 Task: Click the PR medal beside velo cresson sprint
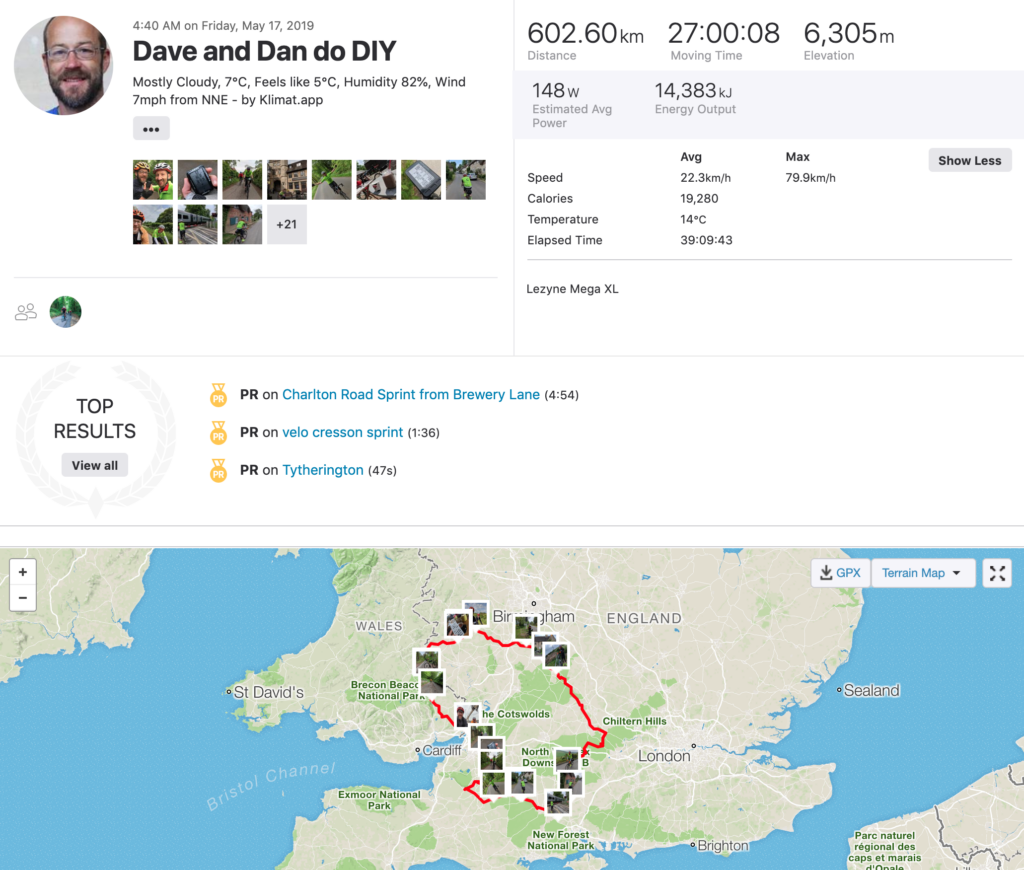tap(218, 433)
